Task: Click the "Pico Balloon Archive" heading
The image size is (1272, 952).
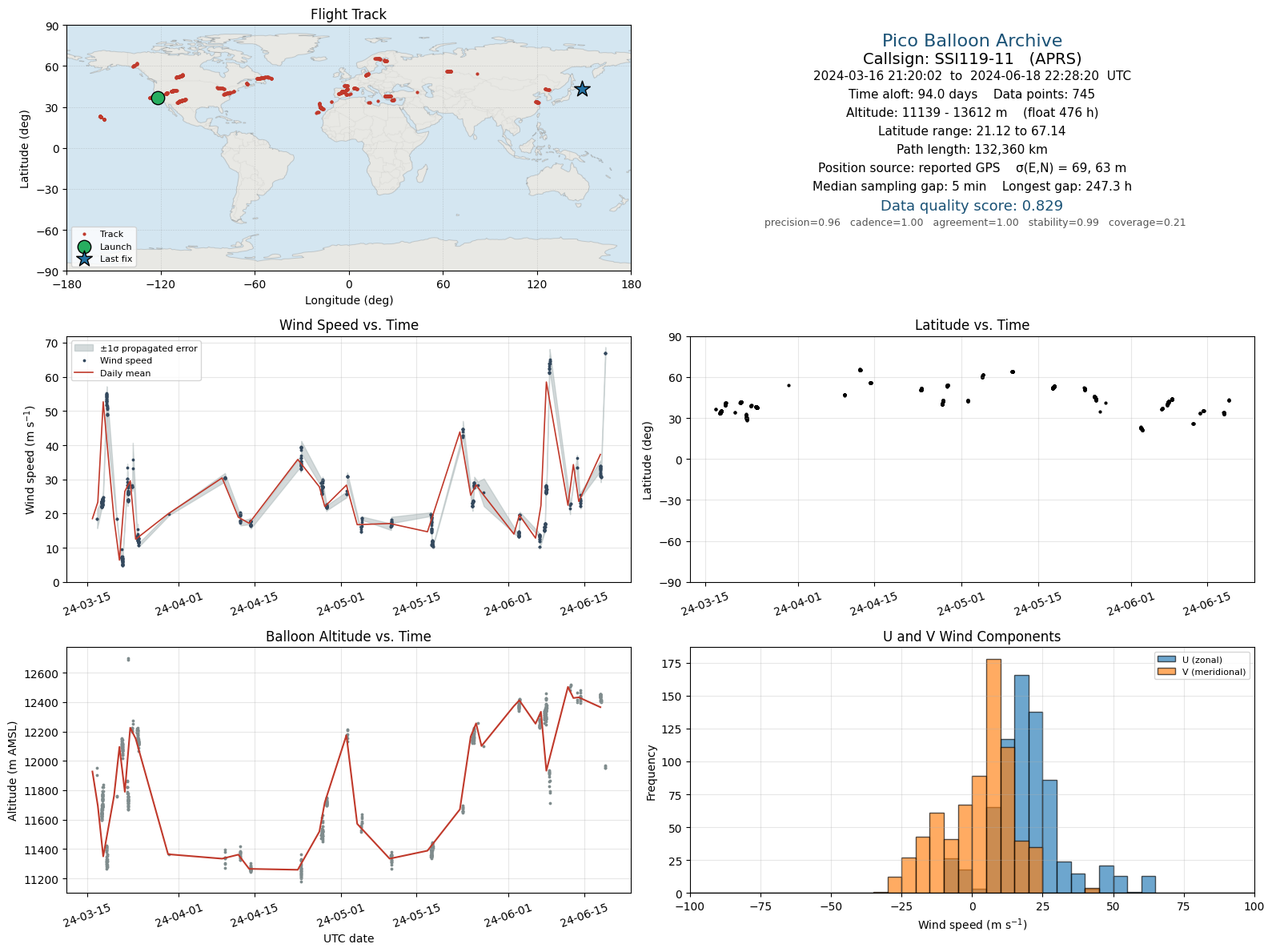Action: [x=972, y=41]
